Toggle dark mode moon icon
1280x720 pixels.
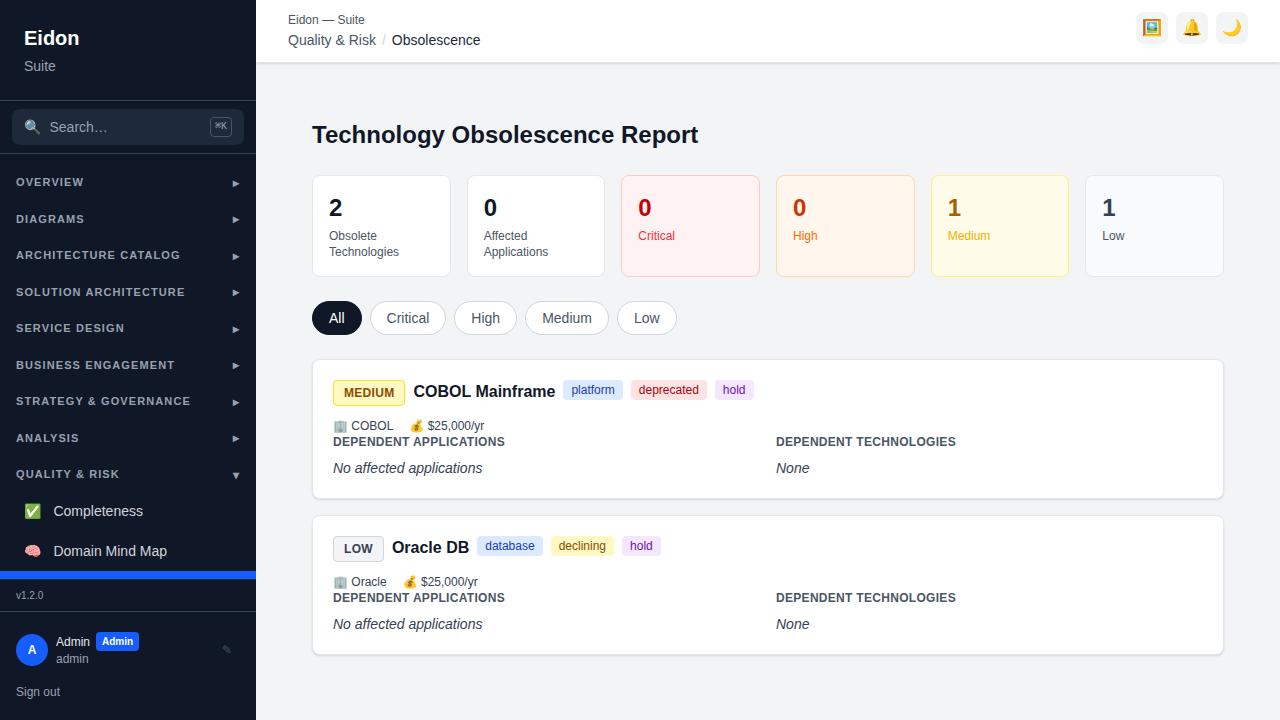click(x=1232, y=28)
